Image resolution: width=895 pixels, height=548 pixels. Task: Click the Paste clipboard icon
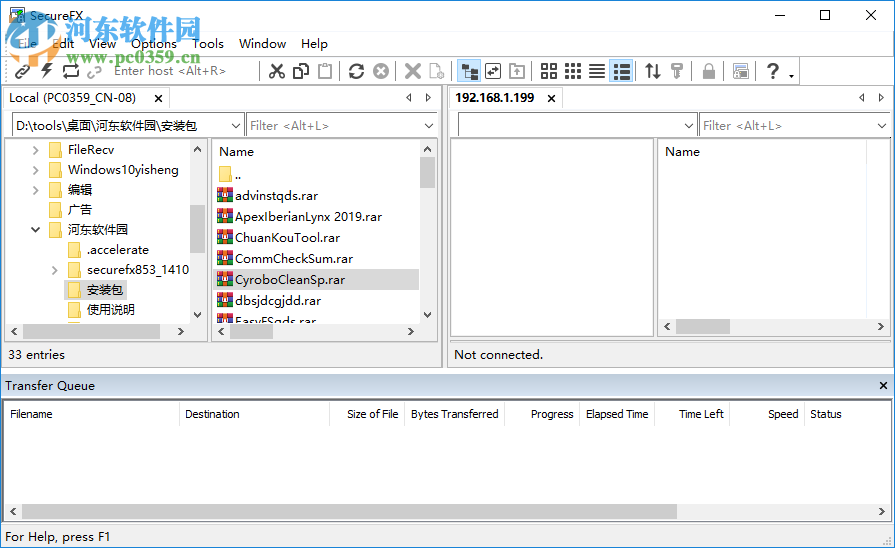325,71
